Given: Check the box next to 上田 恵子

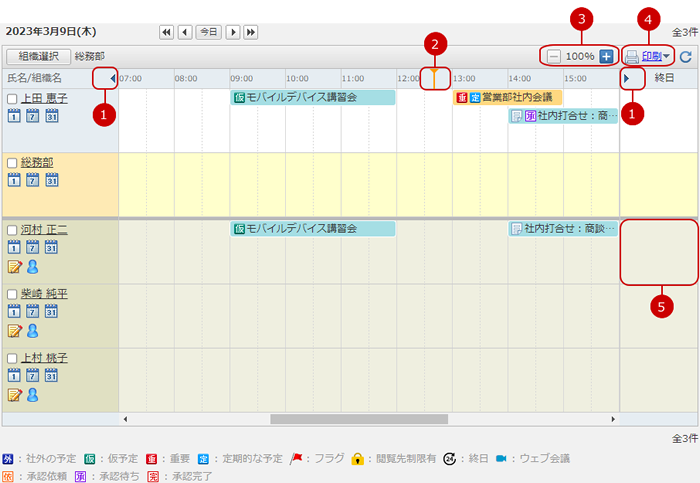Looking at the screenshot, I should pyautogui.click(x=12, y=99).
